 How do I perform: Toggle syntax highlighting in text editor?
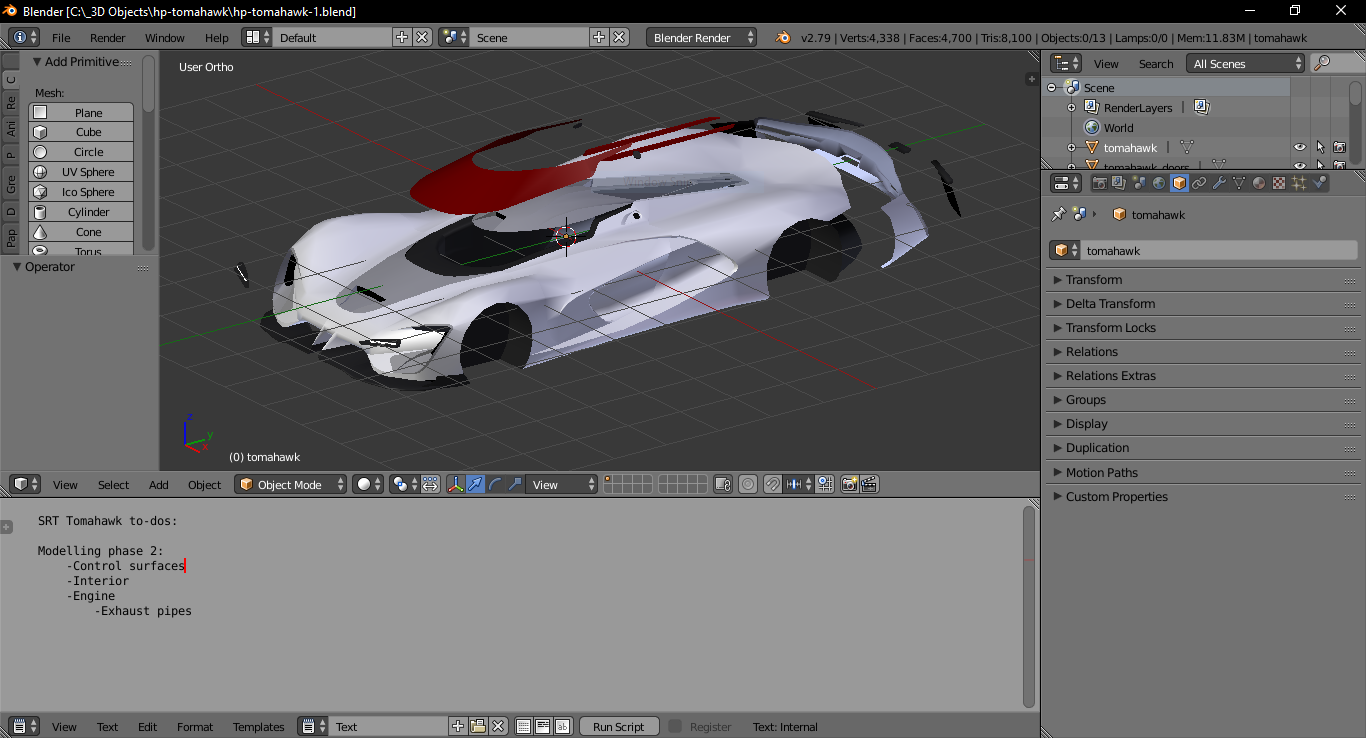coord(562,726)
